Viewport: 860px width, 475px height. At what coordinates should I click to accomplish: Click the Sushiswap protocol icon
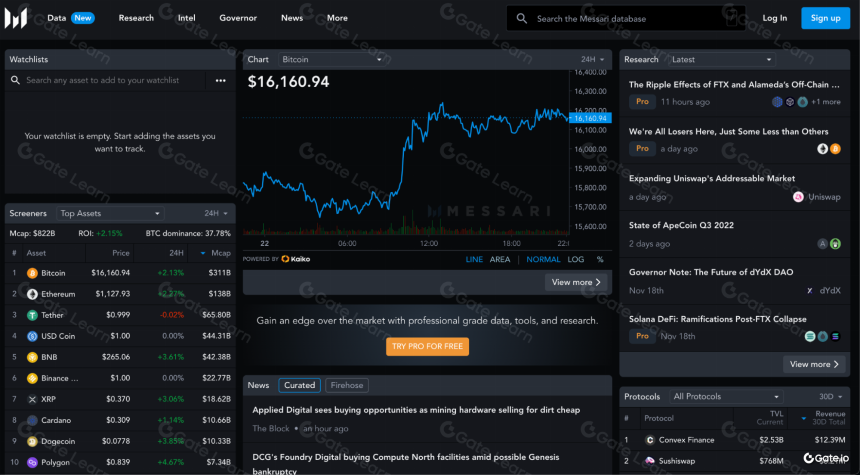tap(650, 461)
